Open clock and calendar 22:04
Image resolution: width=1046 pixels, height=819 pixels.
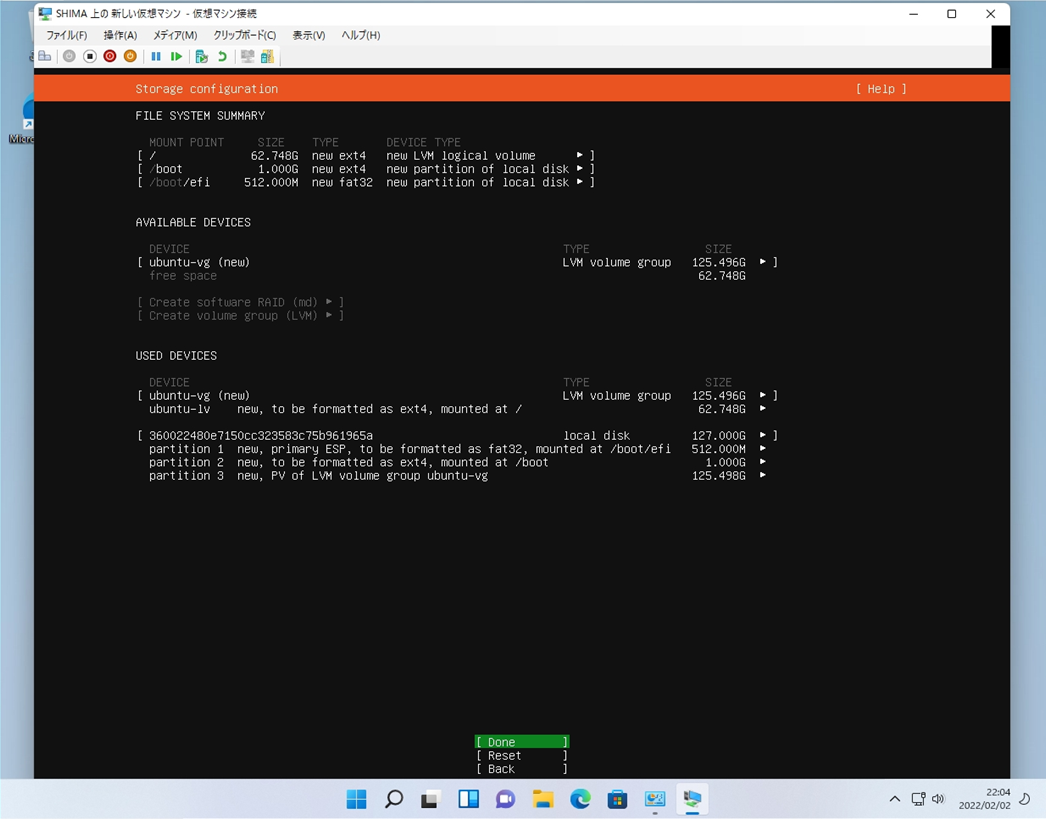click(985, 798)
